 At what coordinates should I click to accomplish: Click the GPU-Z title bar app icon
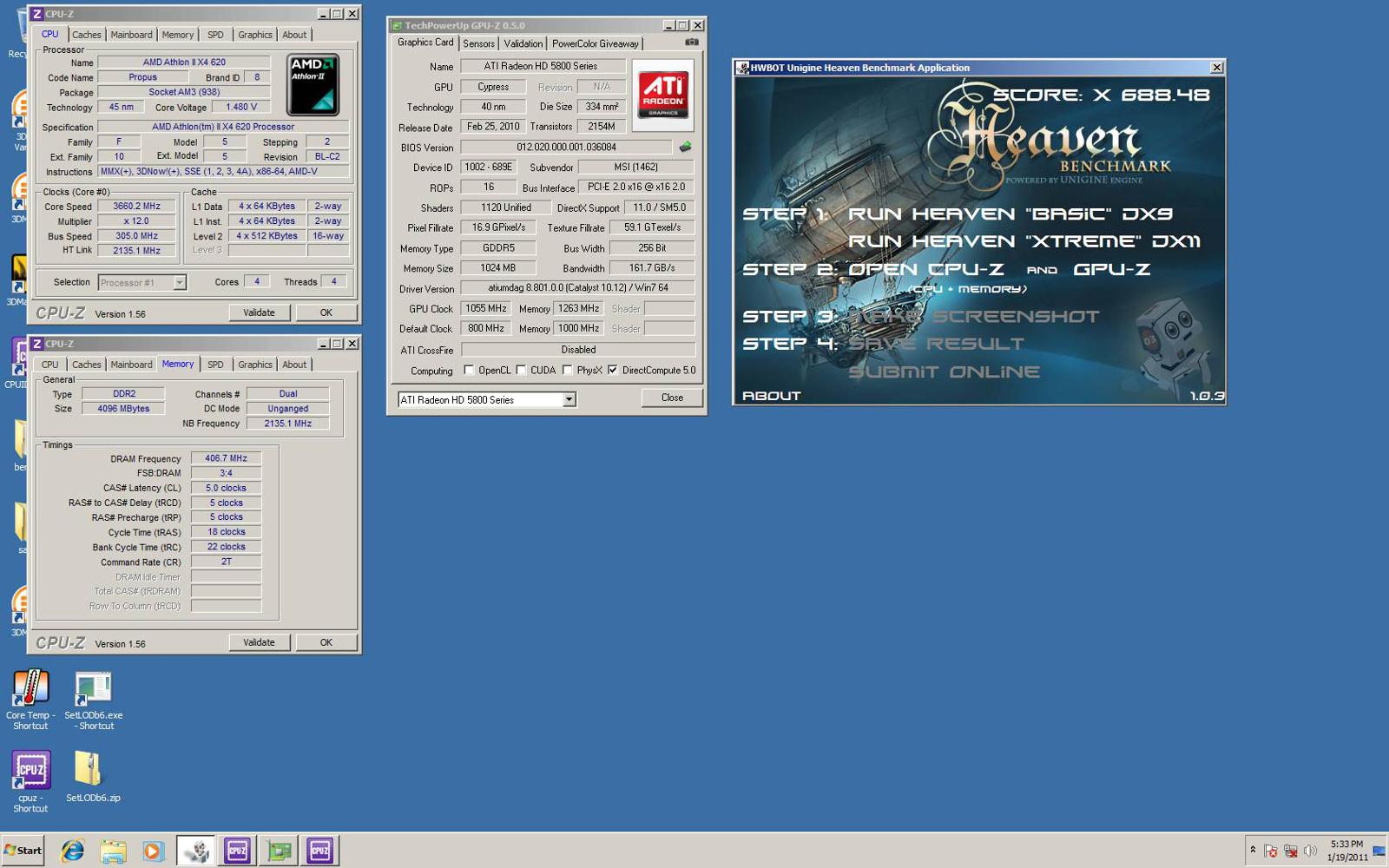tap(397, 26)
